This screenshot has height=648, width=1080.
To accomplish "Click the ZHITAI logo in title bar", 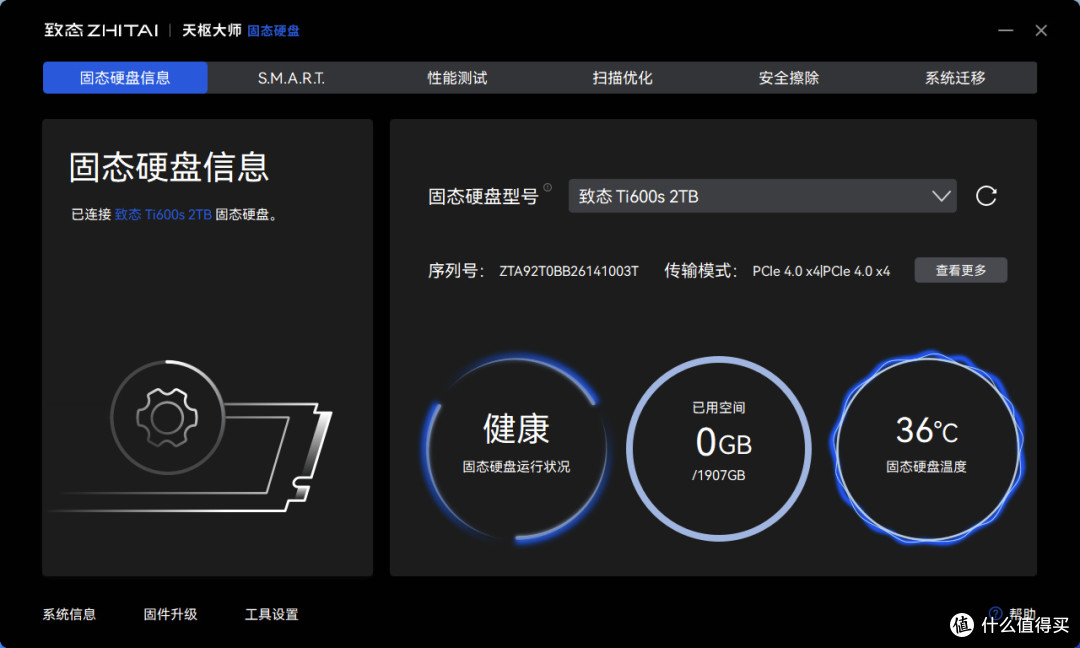I will (101, 30).
